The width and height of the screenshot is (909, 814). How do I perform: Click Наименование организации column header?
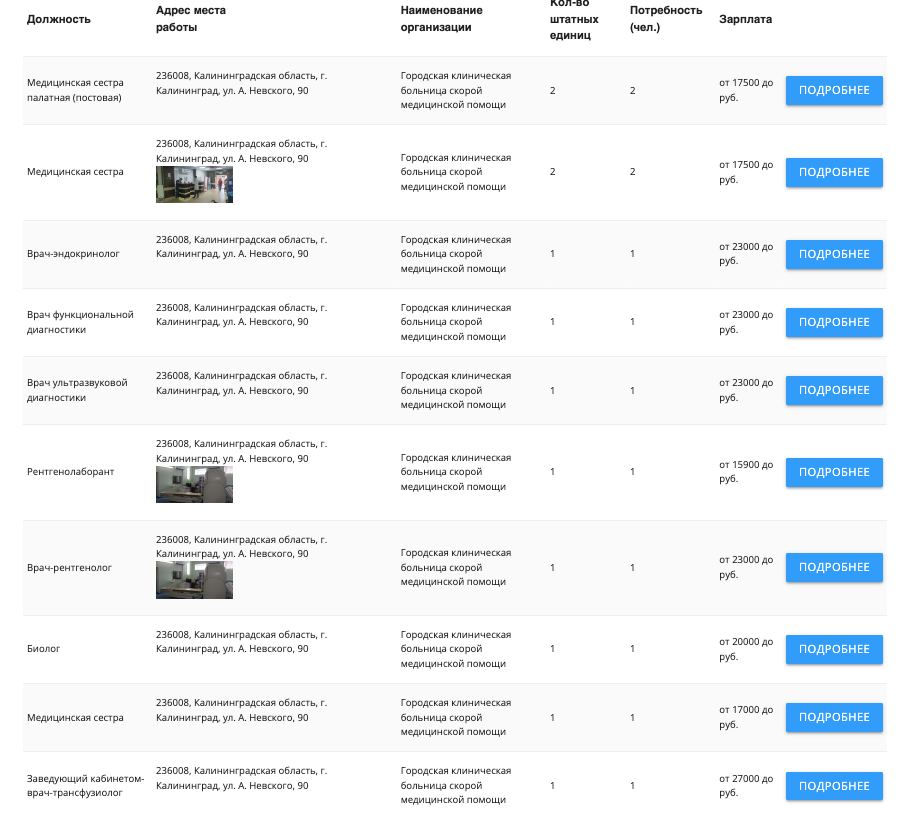441,19
